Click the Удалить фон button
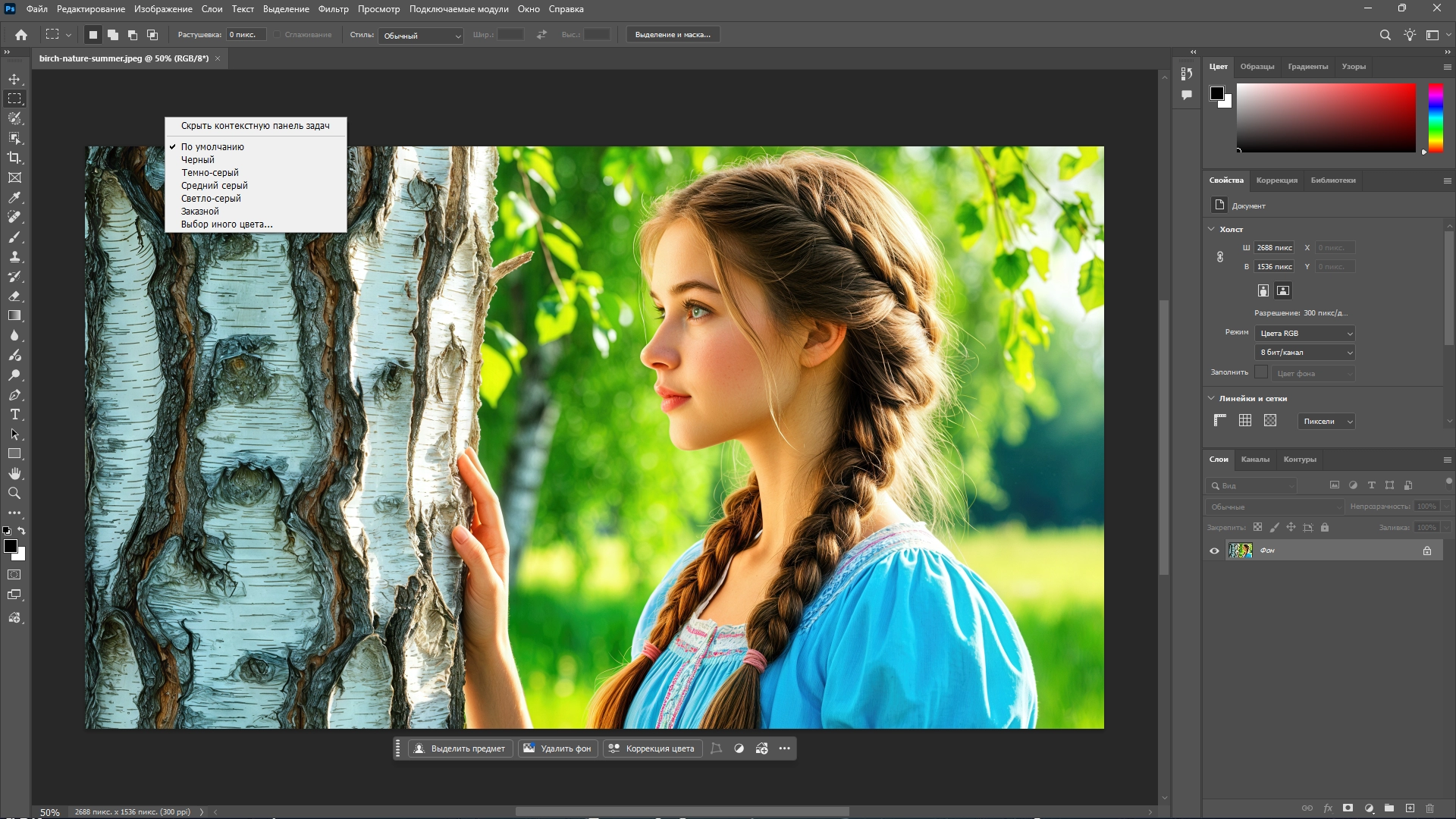The width and height of the screenshot is (1456, 819). point(557,748)
